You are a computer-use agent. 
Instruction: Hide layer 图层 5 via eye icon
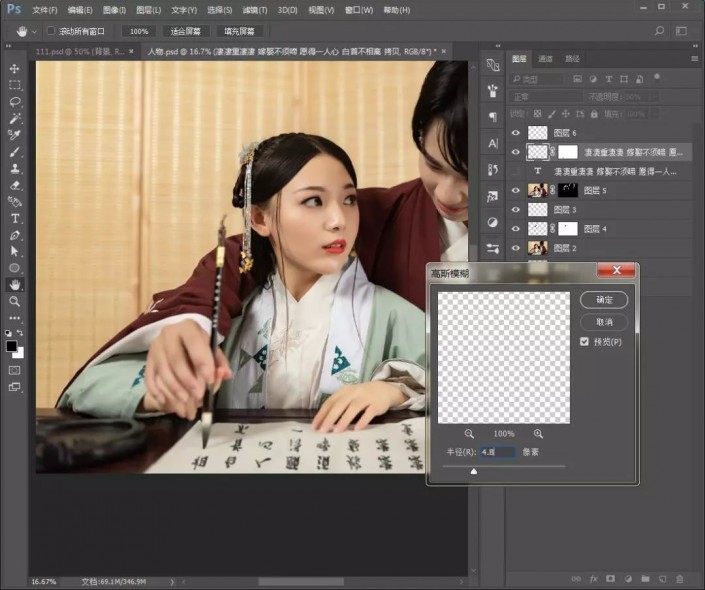click(x=516, y=190)
